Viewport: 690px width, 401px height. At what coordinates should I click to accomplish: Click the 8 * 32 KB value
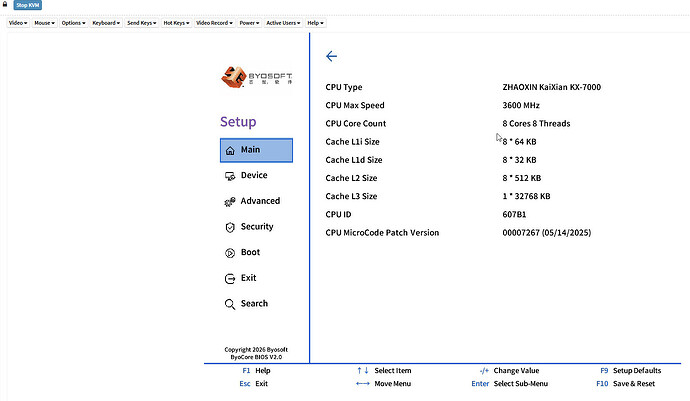tap(519, 160)
